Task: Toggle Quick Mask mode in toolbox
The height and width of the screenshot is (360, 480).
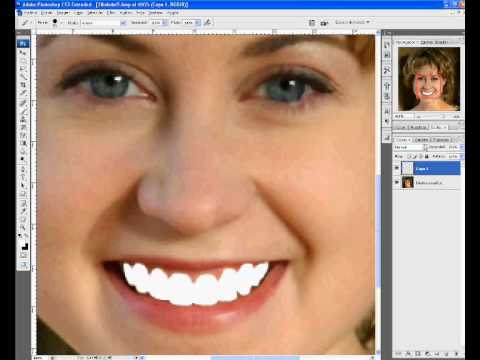Action: click(x=24, y=256)
